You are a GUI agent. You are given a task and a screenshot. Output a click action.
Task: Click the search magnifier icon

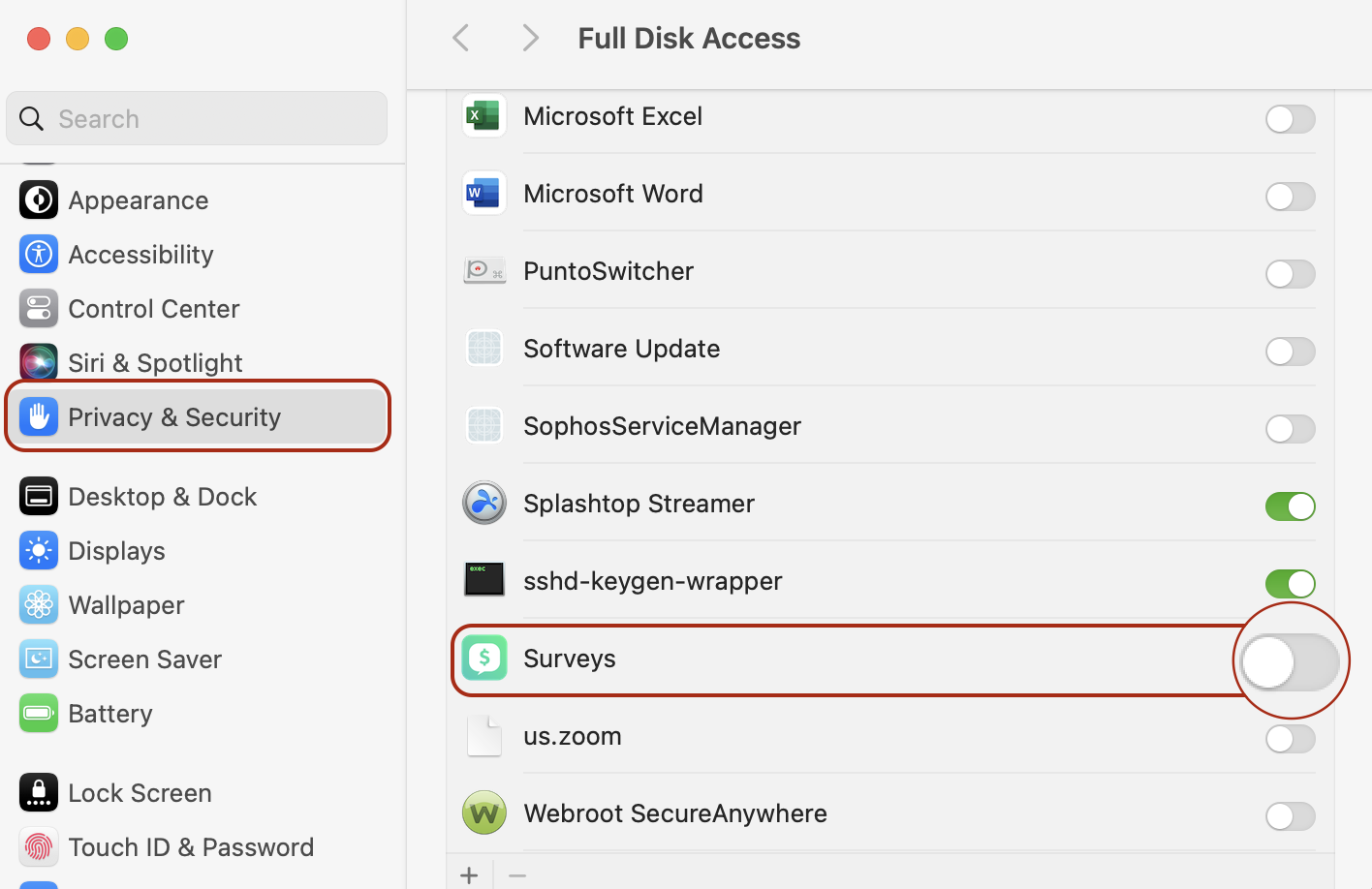click(x=32, y=119)
